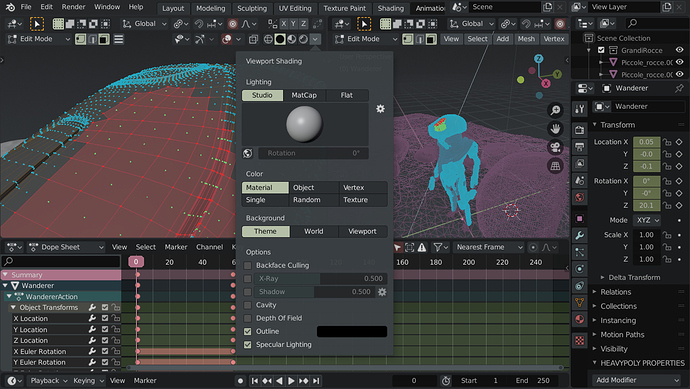Viewport: 690px width, 389px height.
Task: Switch to rendered shading icon
Action: click(303, 39)
